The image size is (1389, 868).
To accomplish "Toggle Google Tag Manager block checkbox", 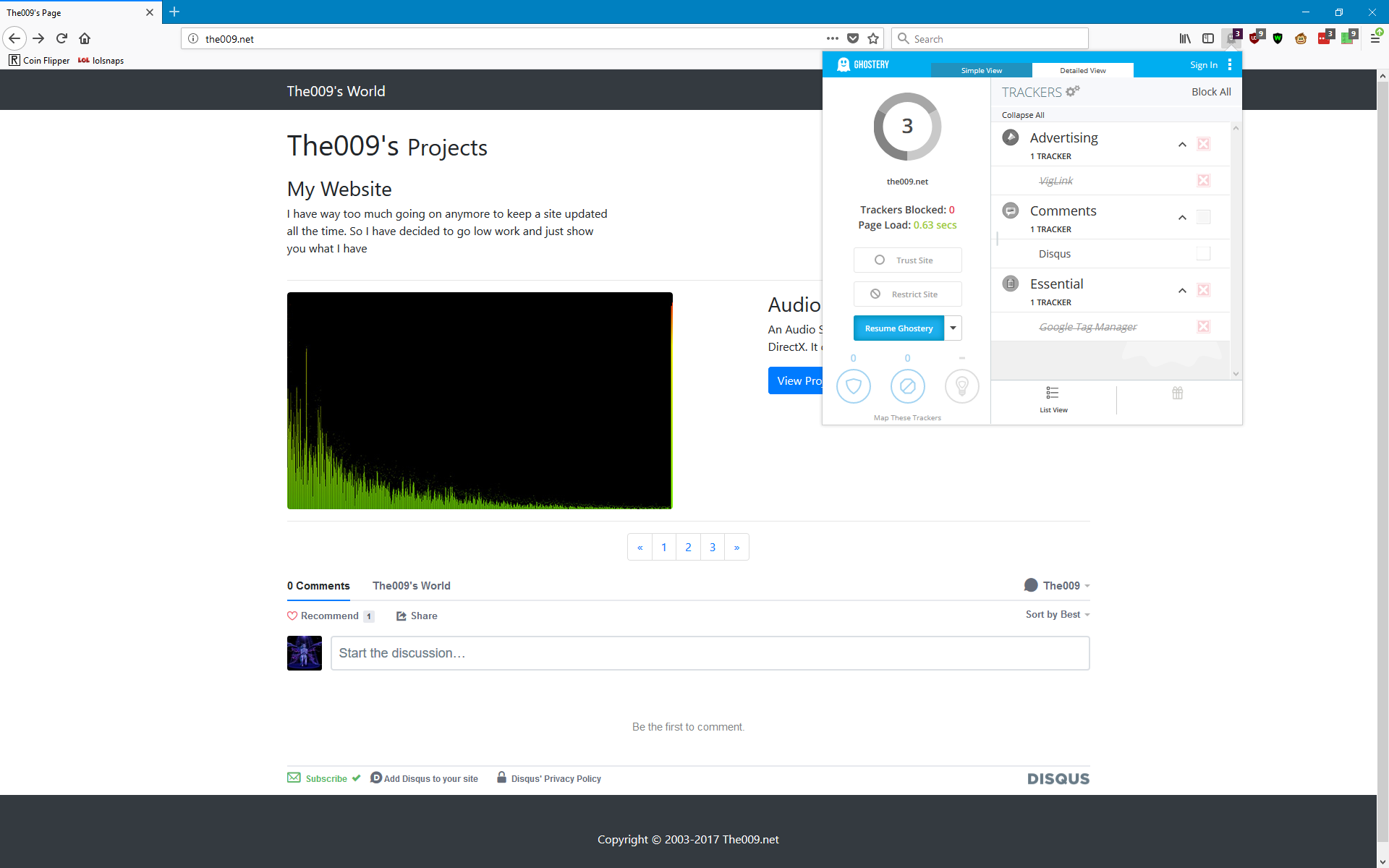I will 1203,326.
